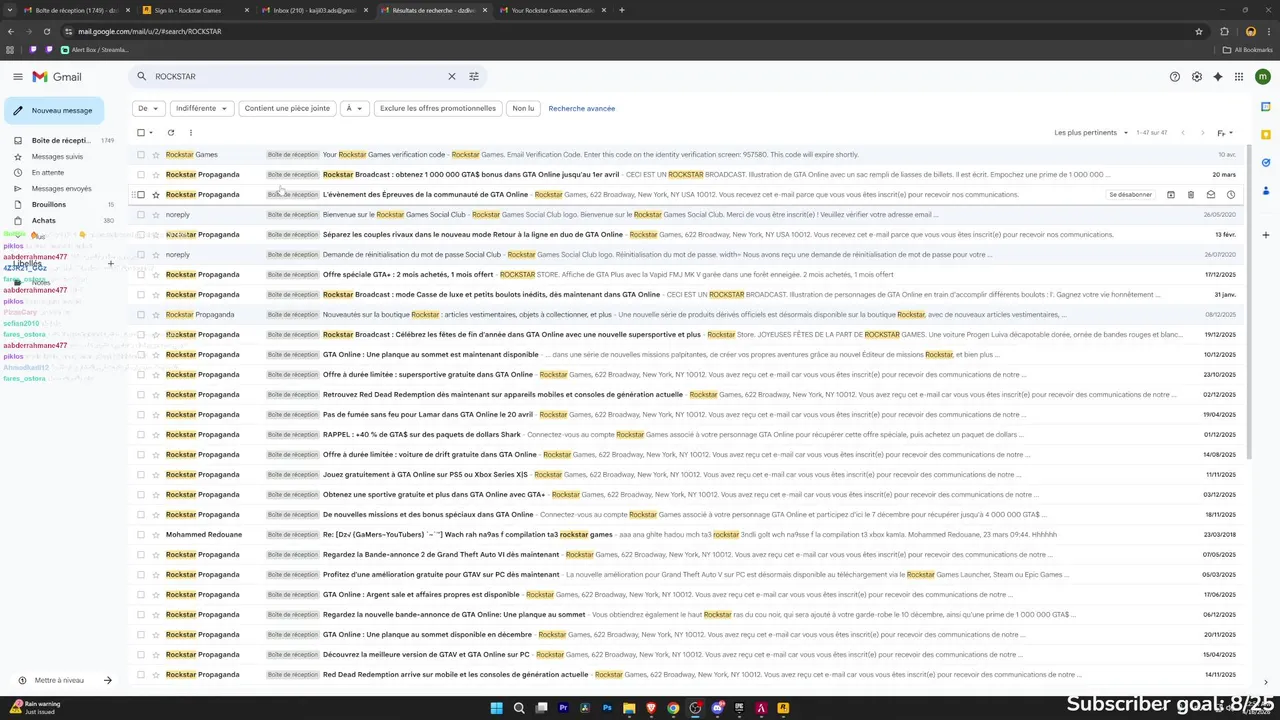
Task: Delete the hovered Épreuves email via trash icon
Action: [x=1191, y=195]
